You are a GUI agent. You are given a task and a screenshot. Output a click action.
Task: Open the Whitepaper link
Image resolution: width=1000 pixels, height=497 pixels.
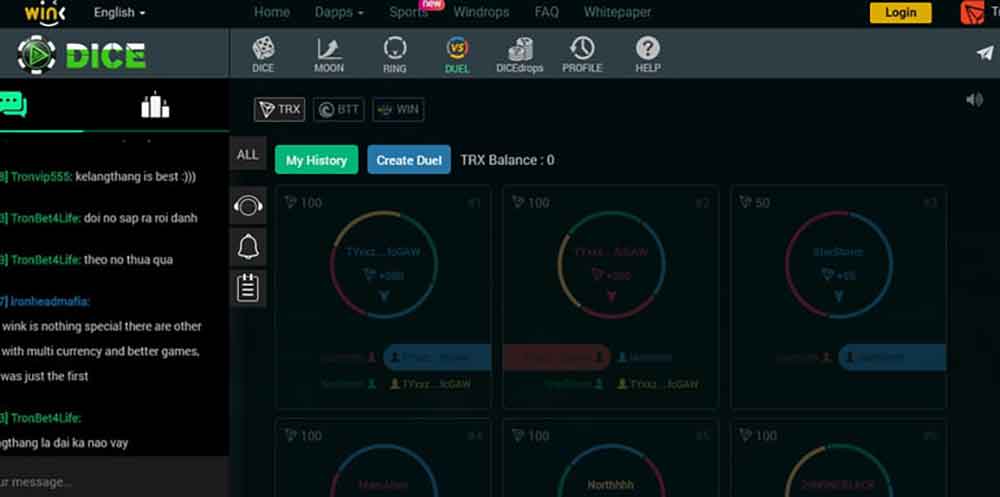[617, 12]
